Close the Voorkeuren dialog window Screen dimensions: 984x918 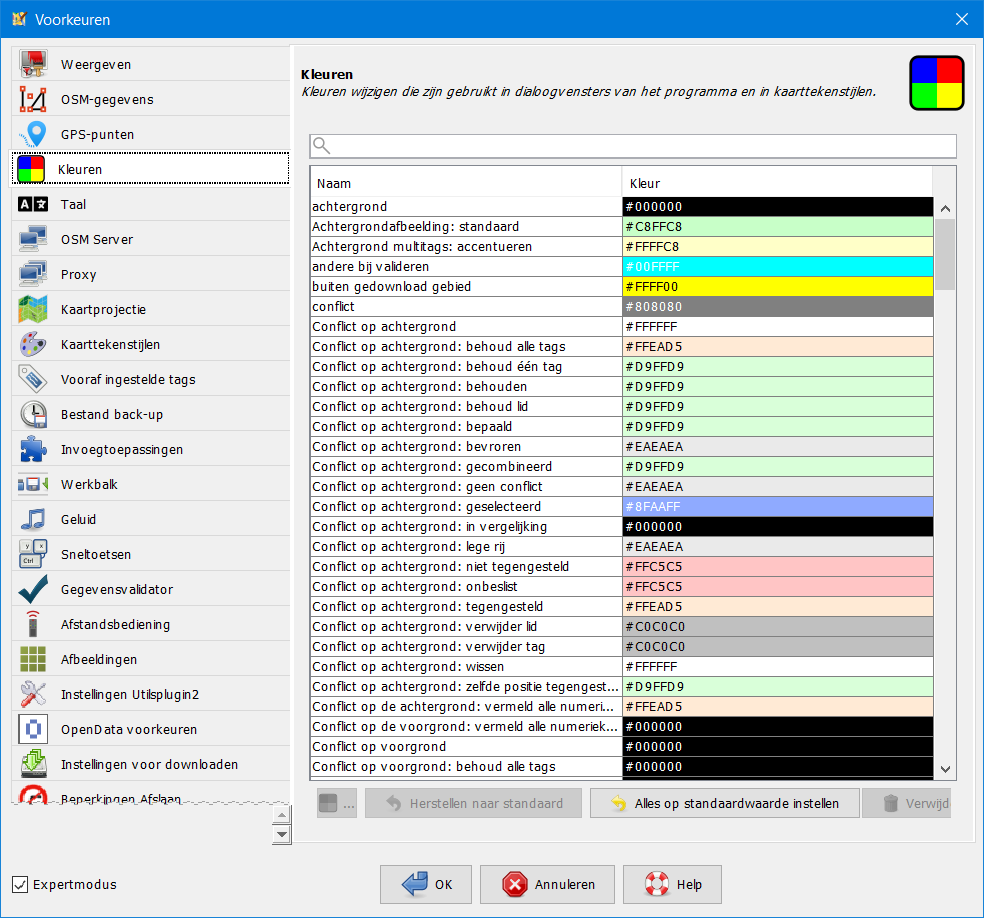961,19
